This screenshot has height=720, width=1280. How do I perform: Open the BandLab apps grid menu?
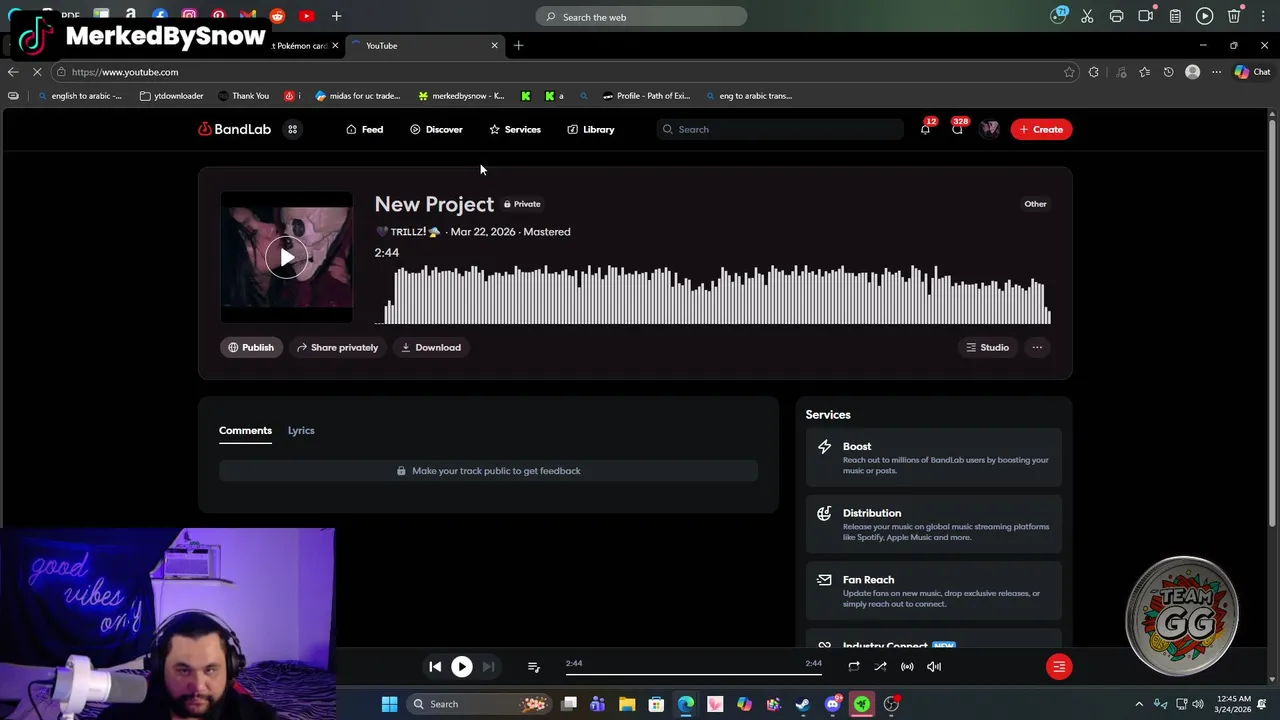292,129
